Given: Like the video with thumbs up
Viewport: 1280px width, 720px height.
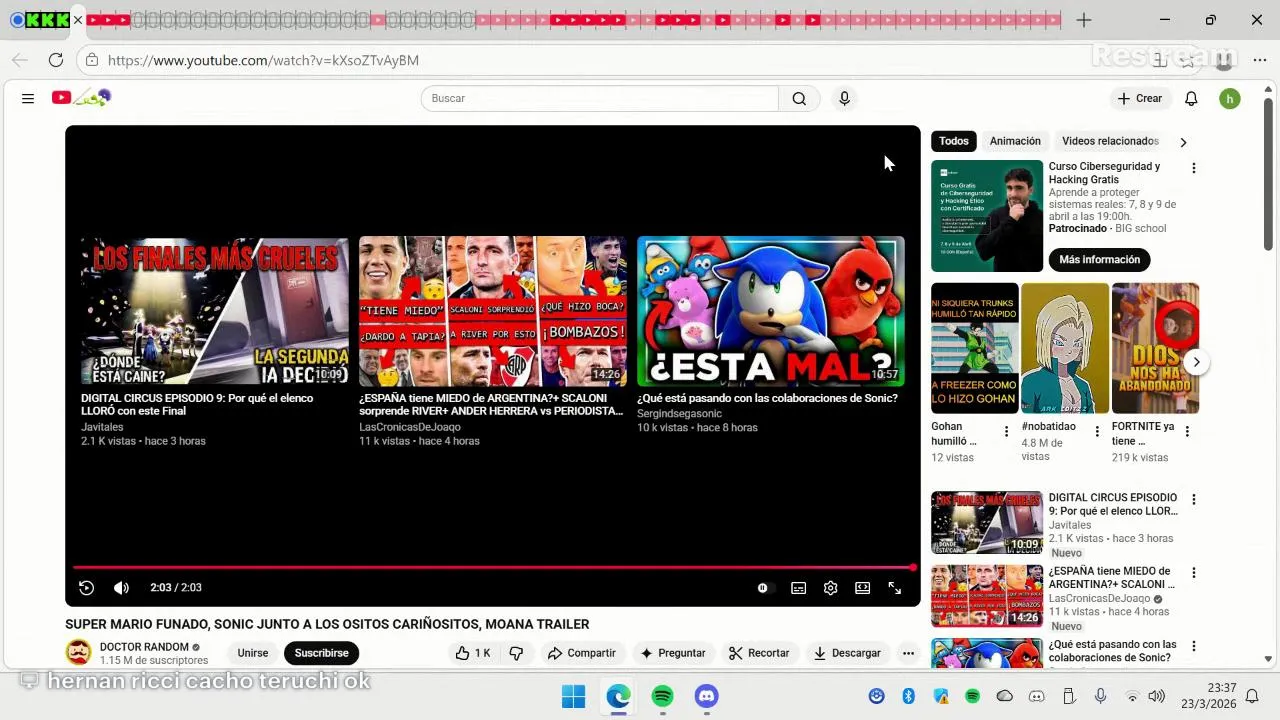Looking at the screenshot, I should tap(473, 653).
